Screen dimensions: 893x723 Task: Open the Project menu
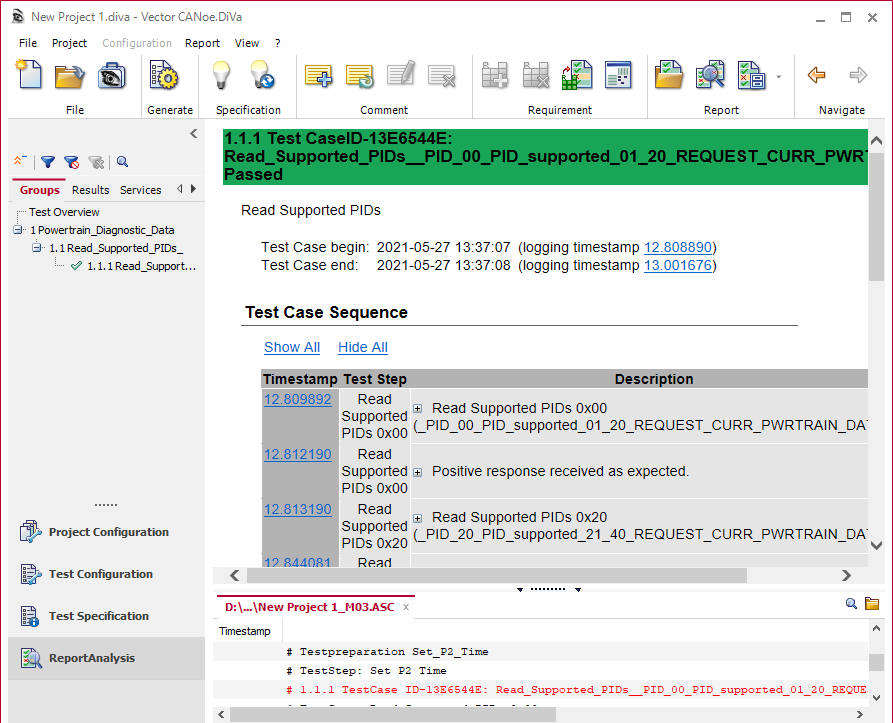(69, 43)
